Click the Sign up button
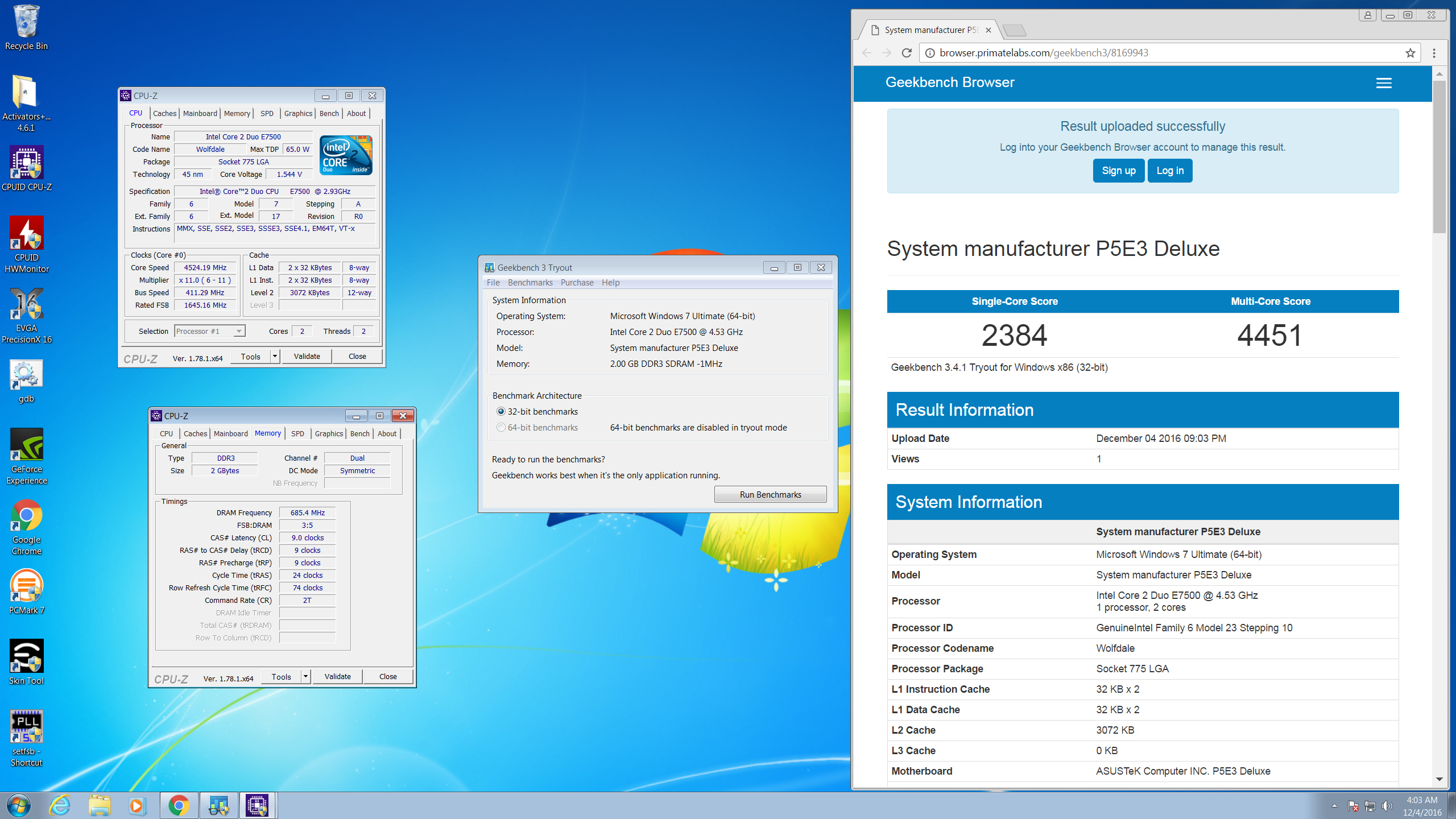 click(x=1119, y=171)
